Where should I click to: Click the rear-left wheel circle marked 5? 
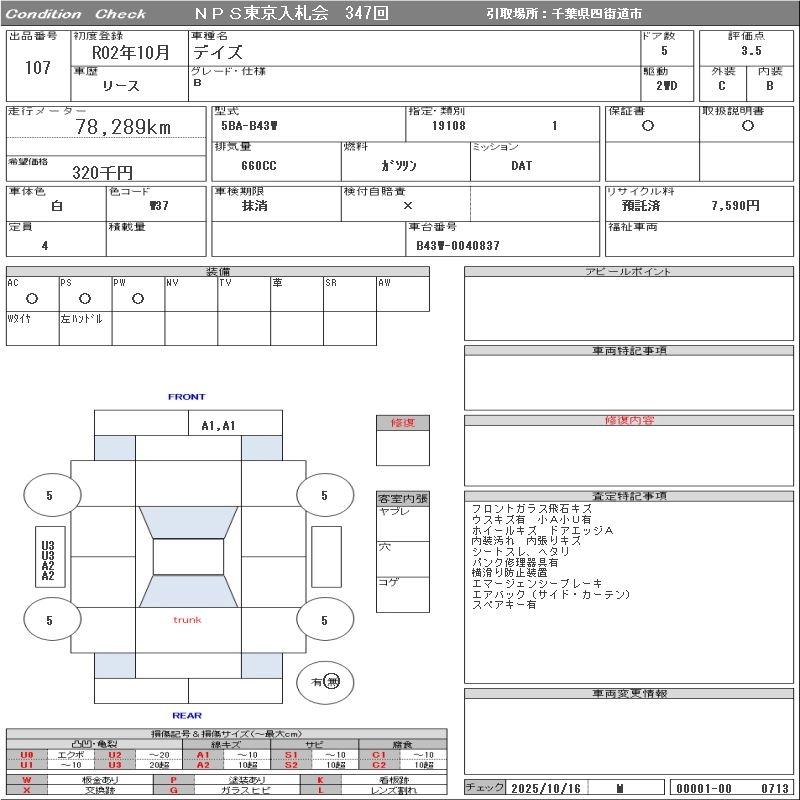click(50, 620)
